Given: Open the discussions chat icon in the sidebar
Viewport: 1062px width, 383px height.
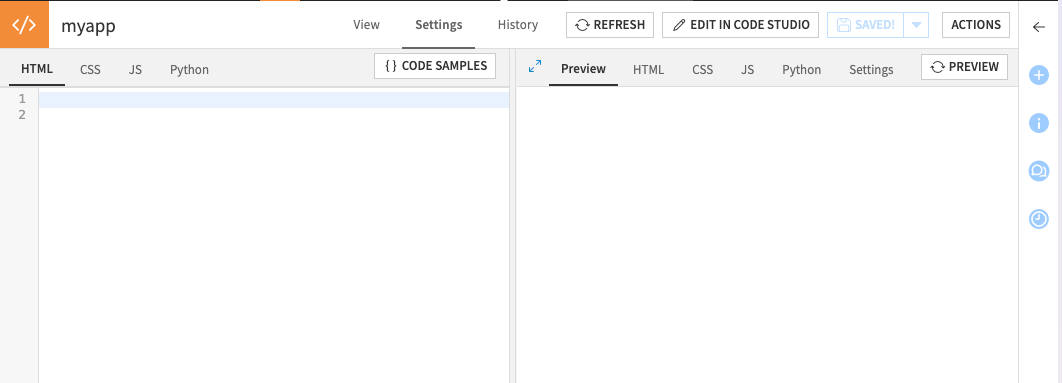Looking at the screenshot, I should 1039,171.
